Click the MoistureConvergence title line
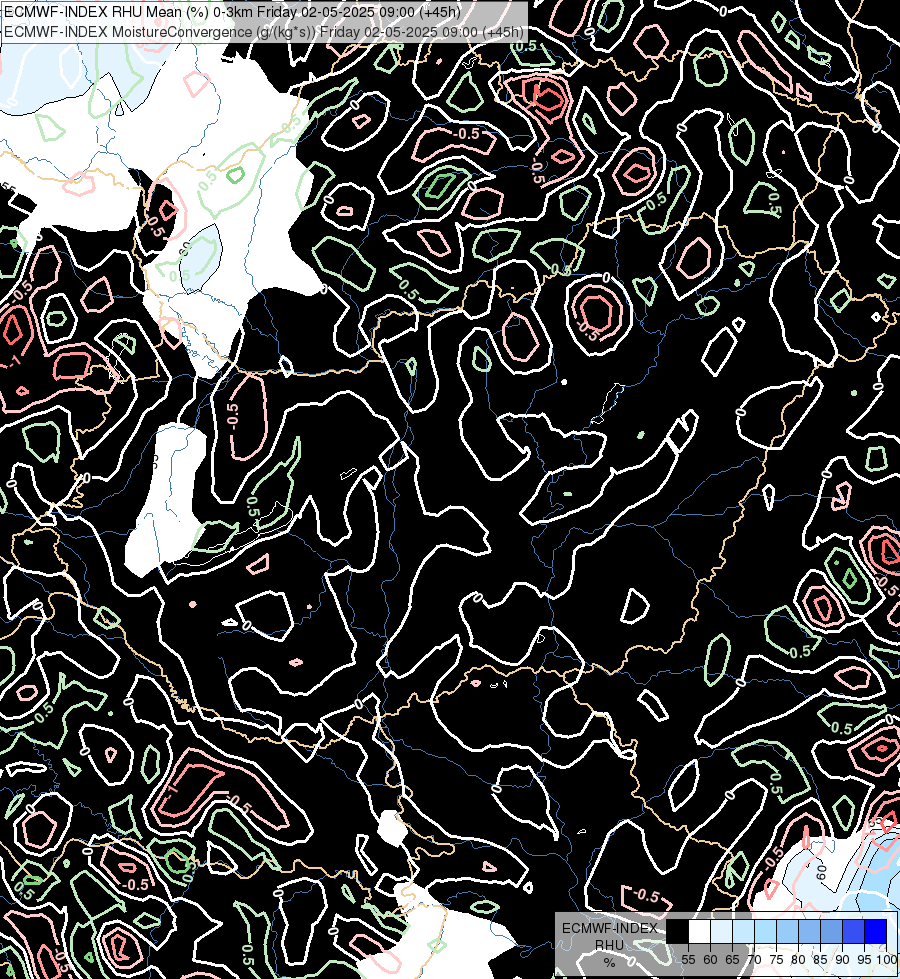This screenshot has height=979, width=900. point(264,32)
